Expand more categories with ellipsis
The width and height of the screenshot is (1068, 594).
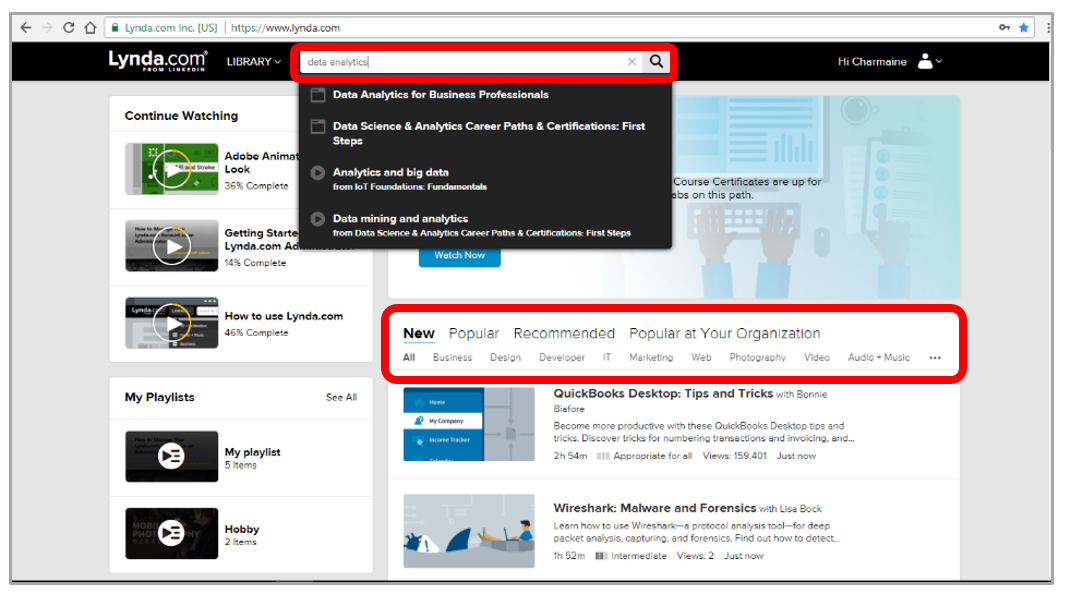[x=935, y=358]
